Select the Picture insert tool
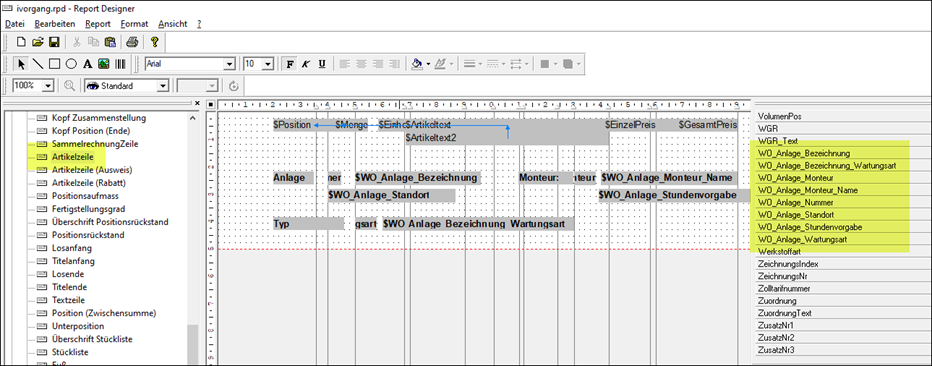 [103, 64]
